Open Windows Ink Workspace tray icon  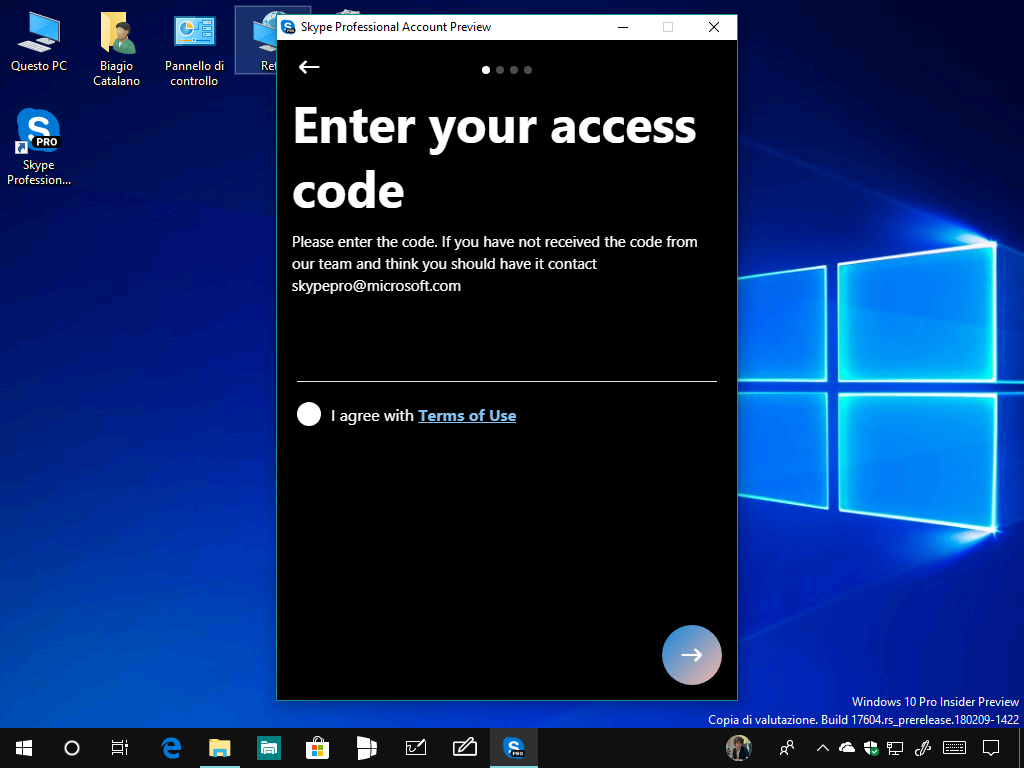pyautogui.click(x=922, y=748)
